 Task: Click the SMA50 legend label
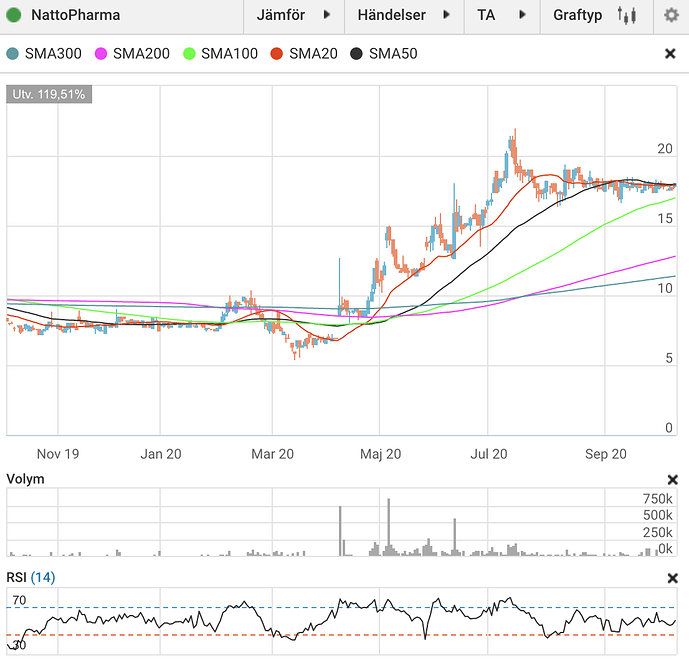click(x=393, y=54)
